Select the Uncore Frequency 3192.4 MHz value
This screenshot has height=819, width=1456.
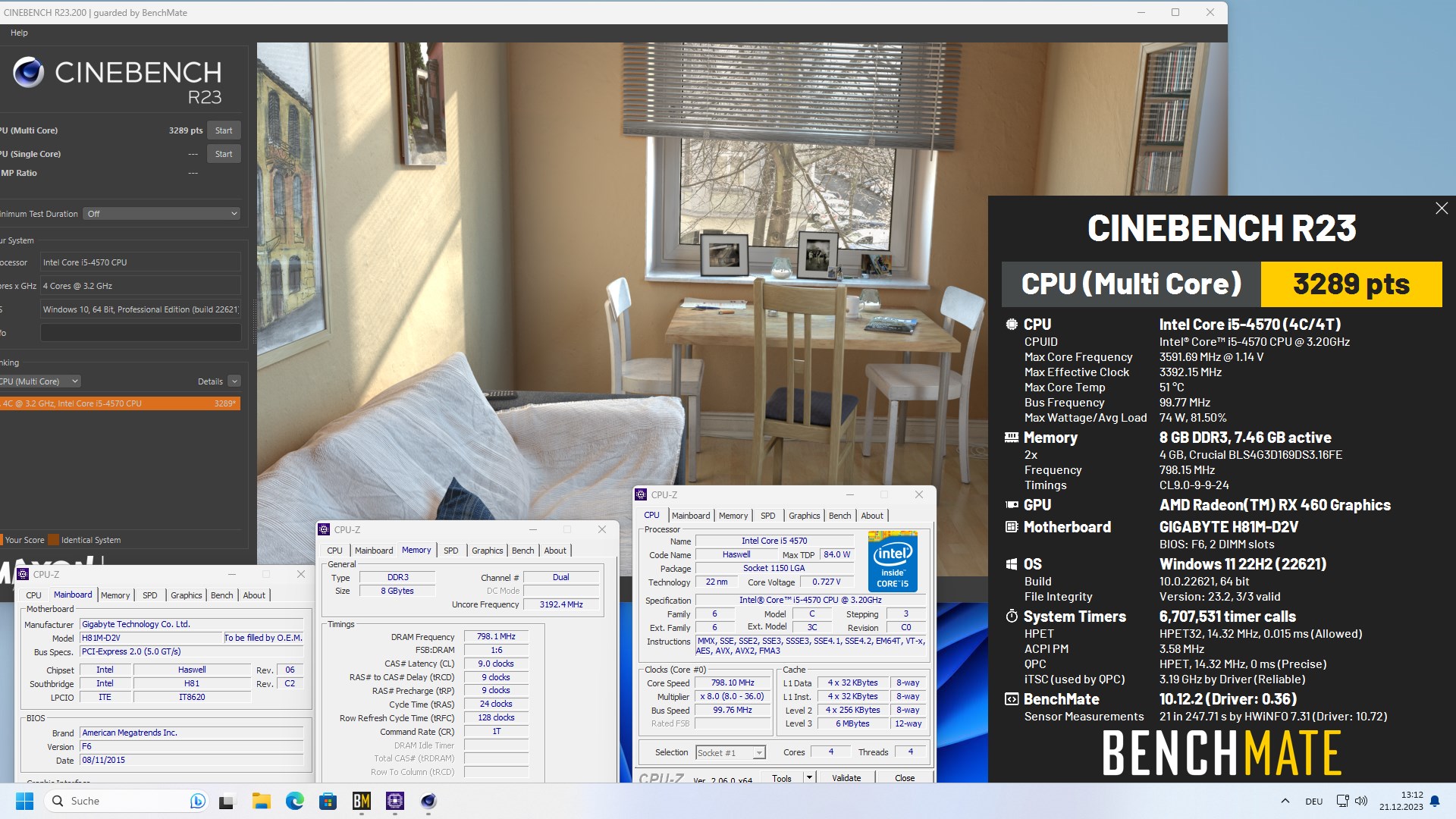point(561,604)
